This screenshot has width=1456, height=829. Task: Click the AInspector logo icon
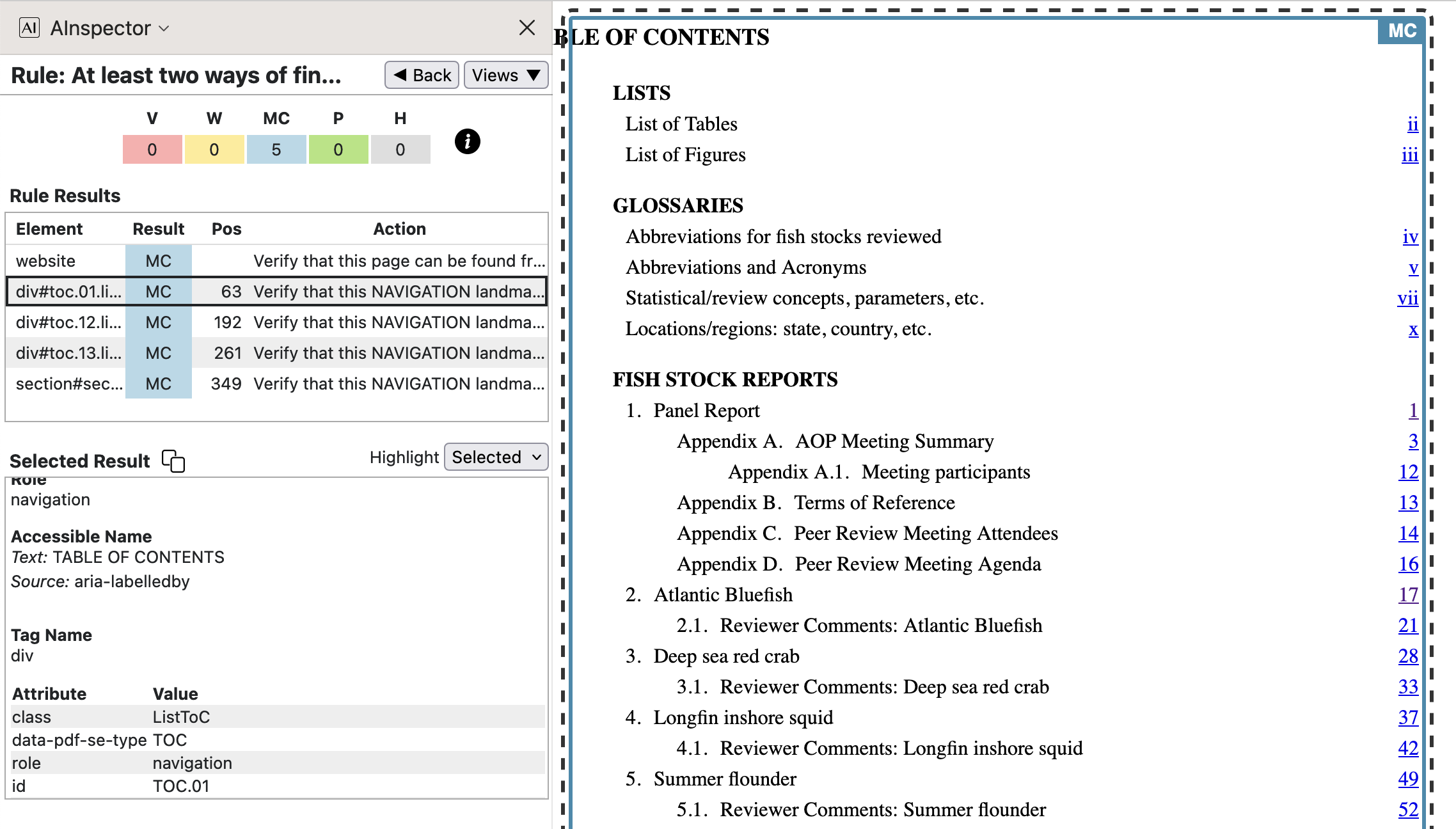tap(29, 28)
